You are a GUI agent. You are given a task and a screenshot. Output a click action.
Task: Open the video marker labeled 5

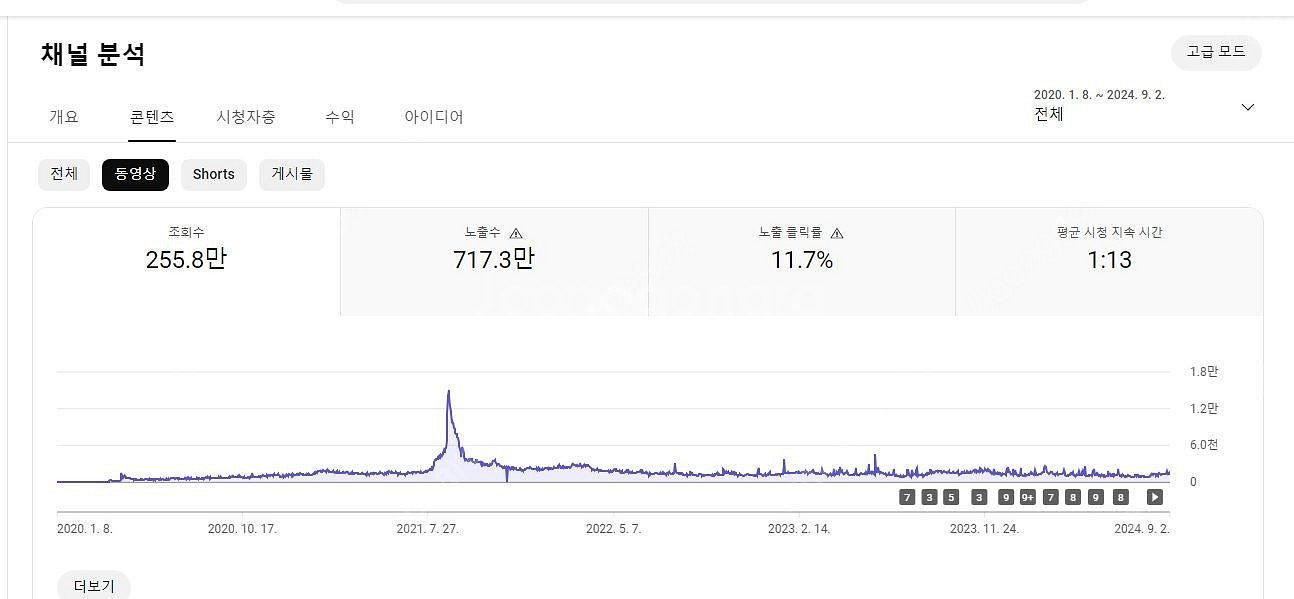(951, 497)
